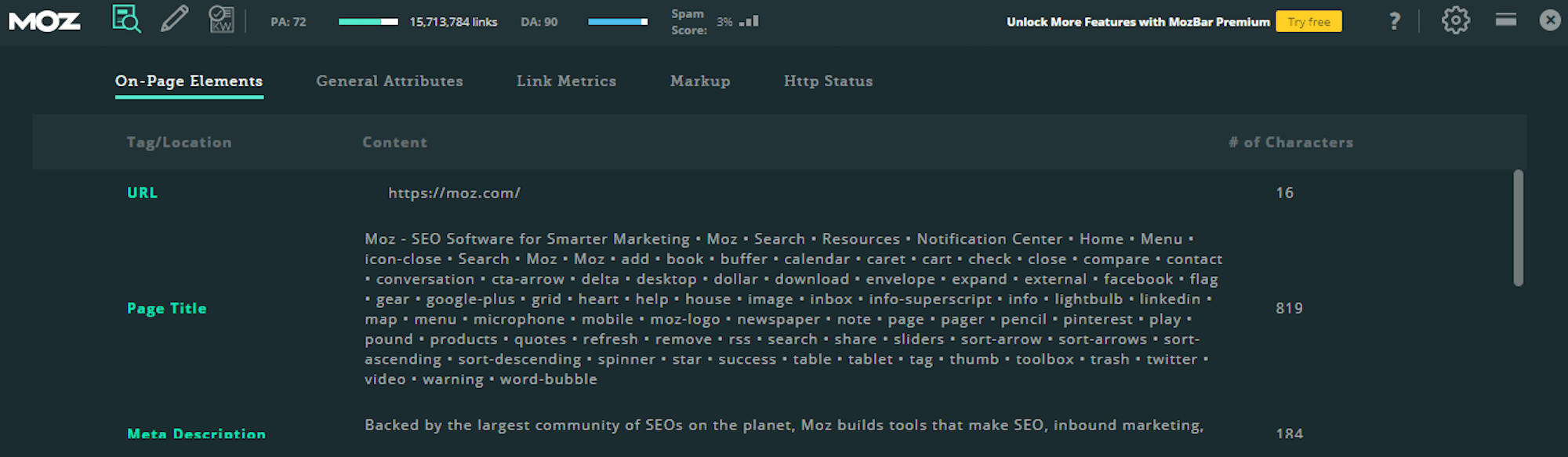Click the # of Characters column header
The width and height of the screenshot is (1568, 457).
[1290, 142]
